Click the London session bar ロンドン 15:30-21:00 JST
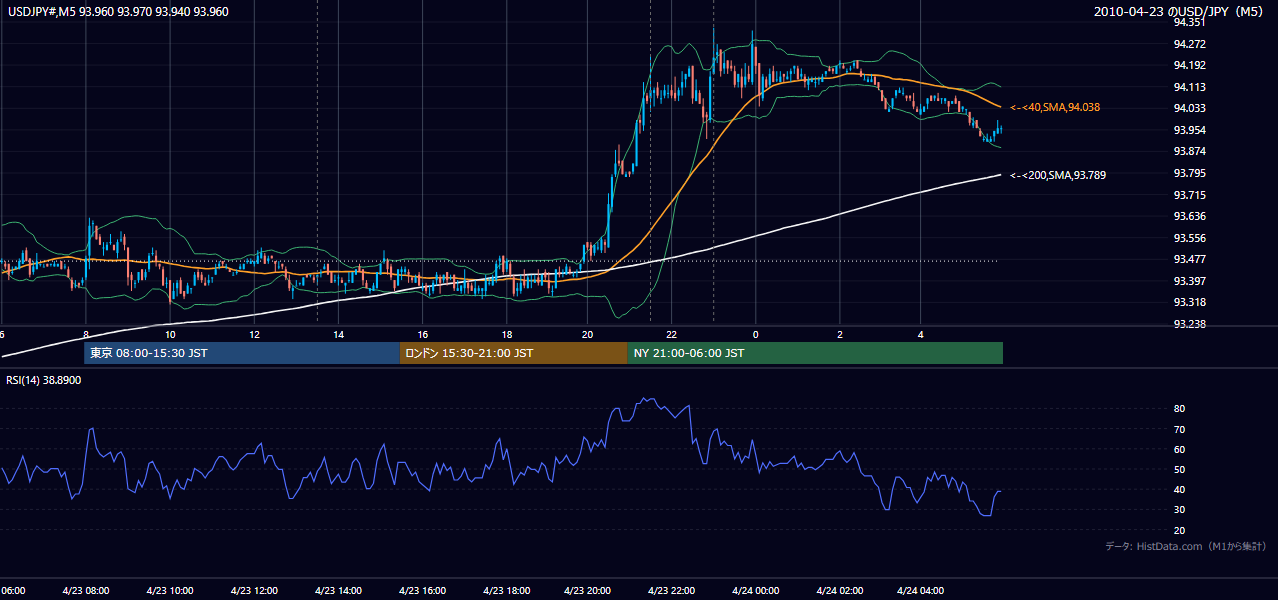The width and height of the screenshot is (1278, 600). tap(513, 353)
